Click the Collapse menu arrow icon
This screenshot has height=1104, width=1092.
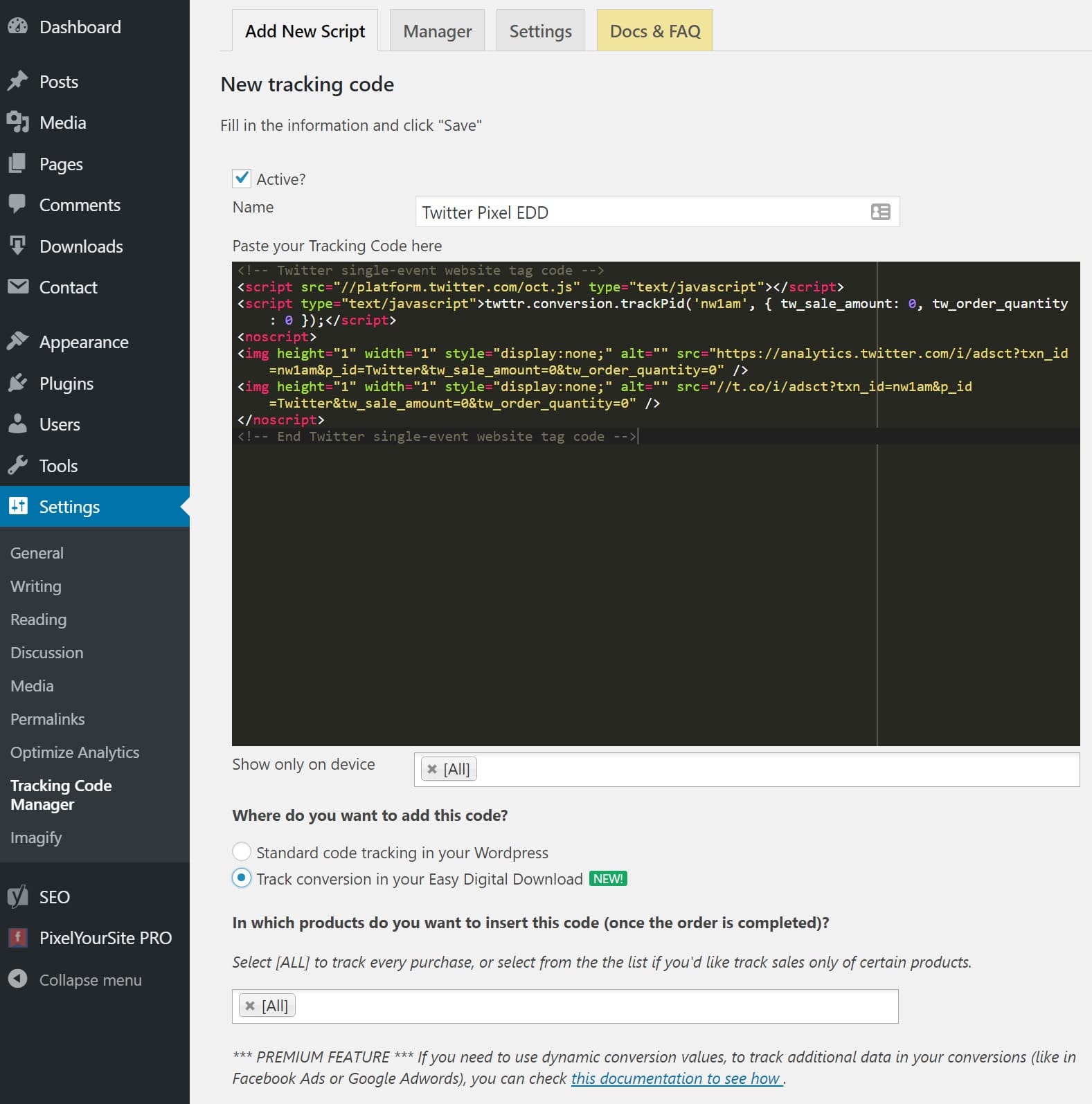pyautogui.click(x=18, y=979)
